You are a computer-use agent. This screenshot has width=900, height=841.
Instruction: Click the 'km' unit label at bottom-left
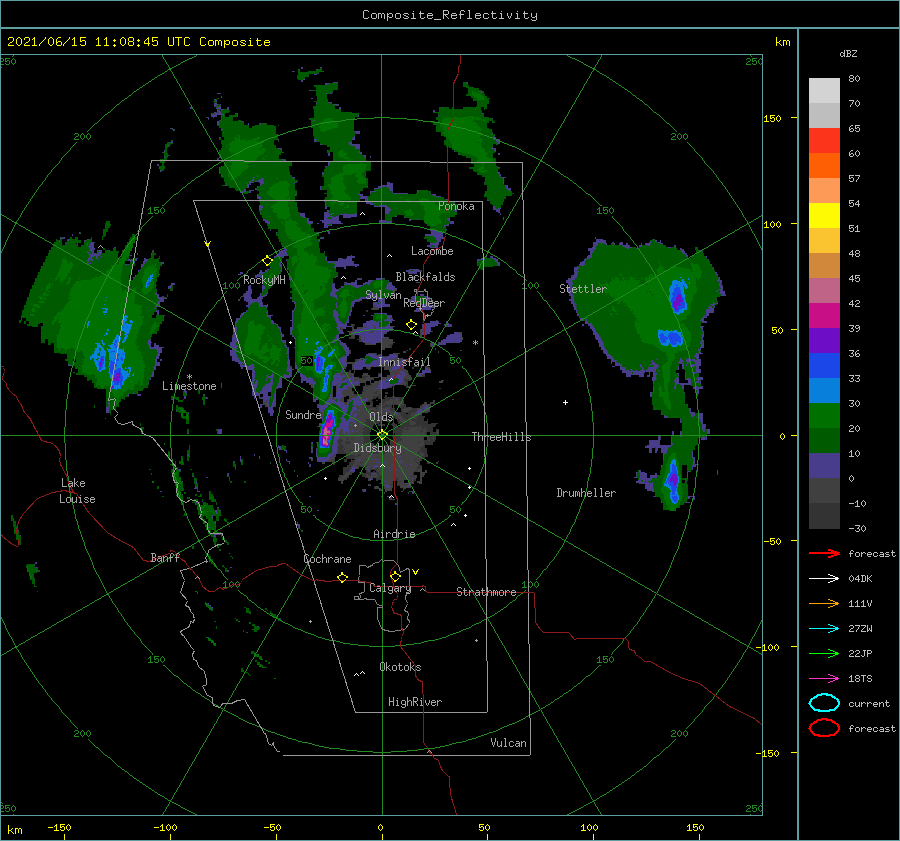(15, 830)
